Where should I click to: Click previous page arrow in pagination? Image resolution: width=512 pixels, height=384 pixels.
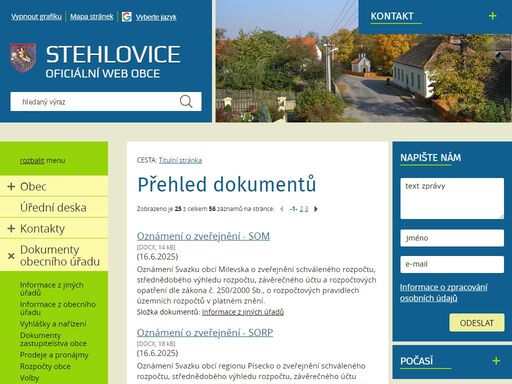282,209
